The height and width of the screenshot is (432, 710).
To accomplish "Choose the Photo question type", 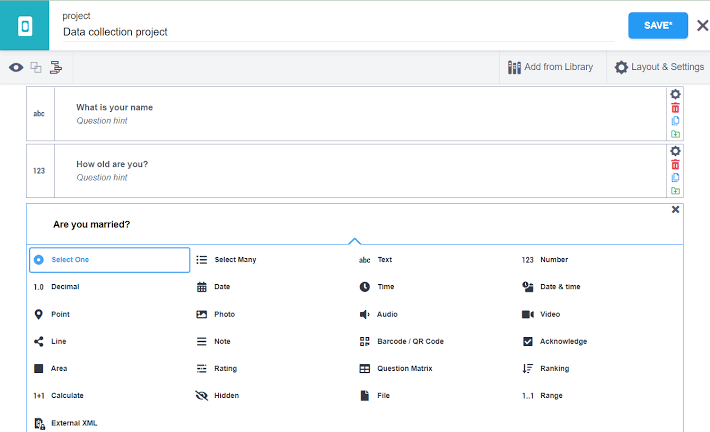I will [x=224, y=314].
